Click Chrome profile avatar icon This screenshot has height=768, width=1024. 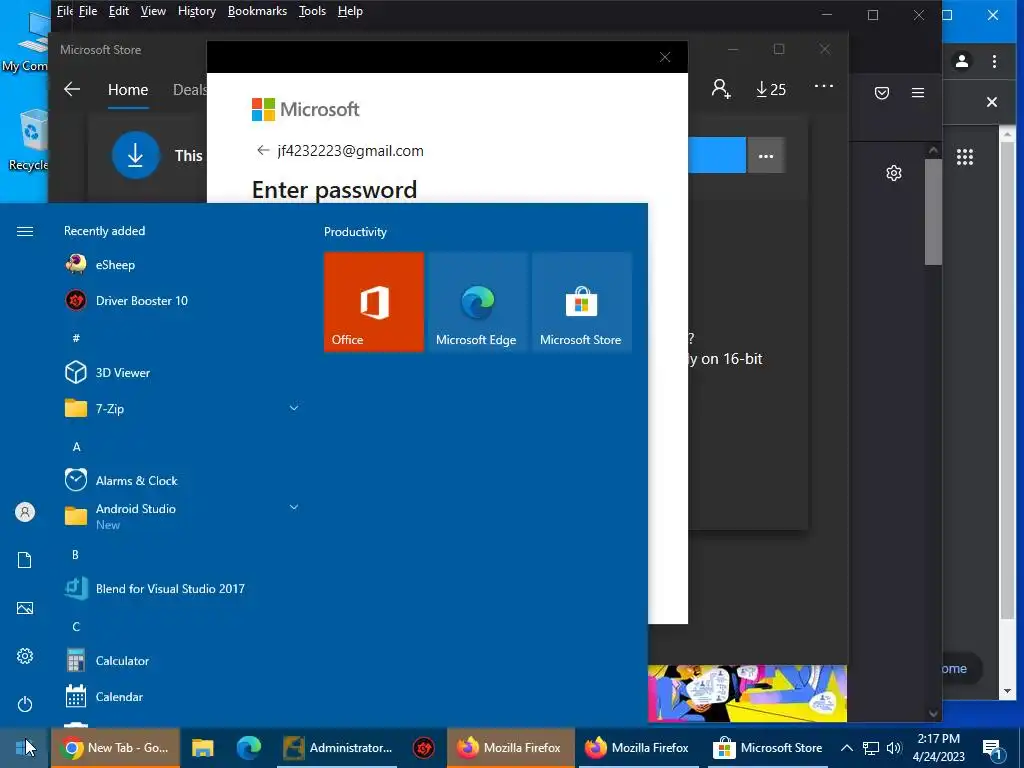961,61
